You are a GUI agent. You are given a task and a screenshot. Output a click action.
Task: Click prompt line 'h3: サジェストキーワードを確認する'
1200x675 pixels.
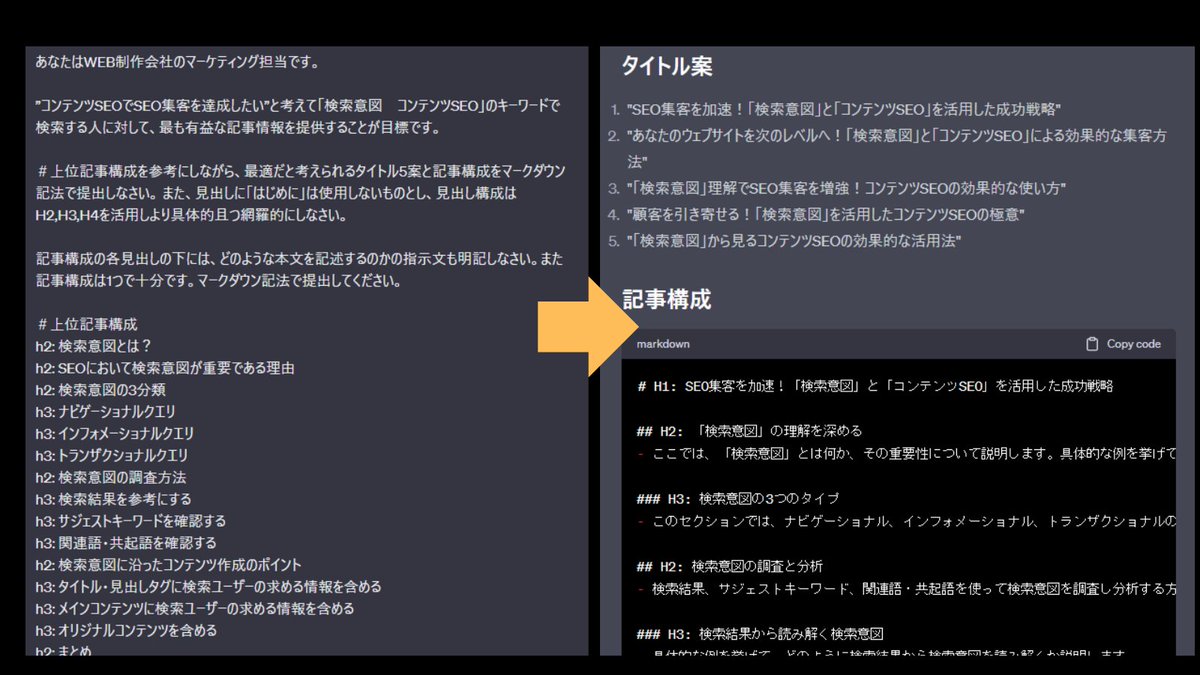pos(131,521)
